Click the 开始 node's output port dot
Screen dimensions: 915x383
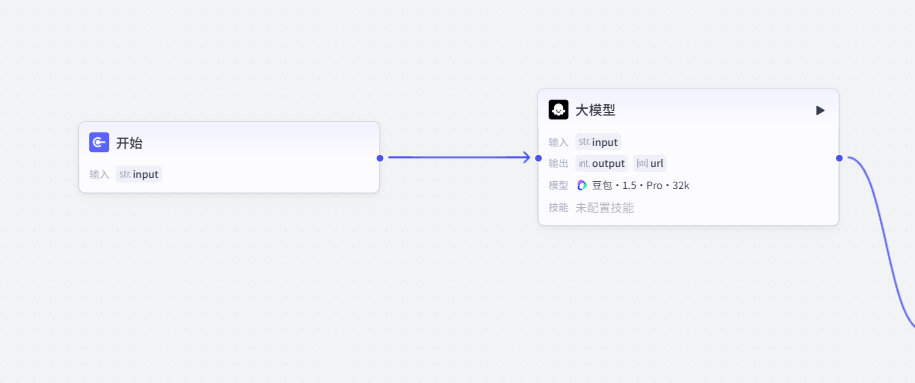tap(380, 158)
